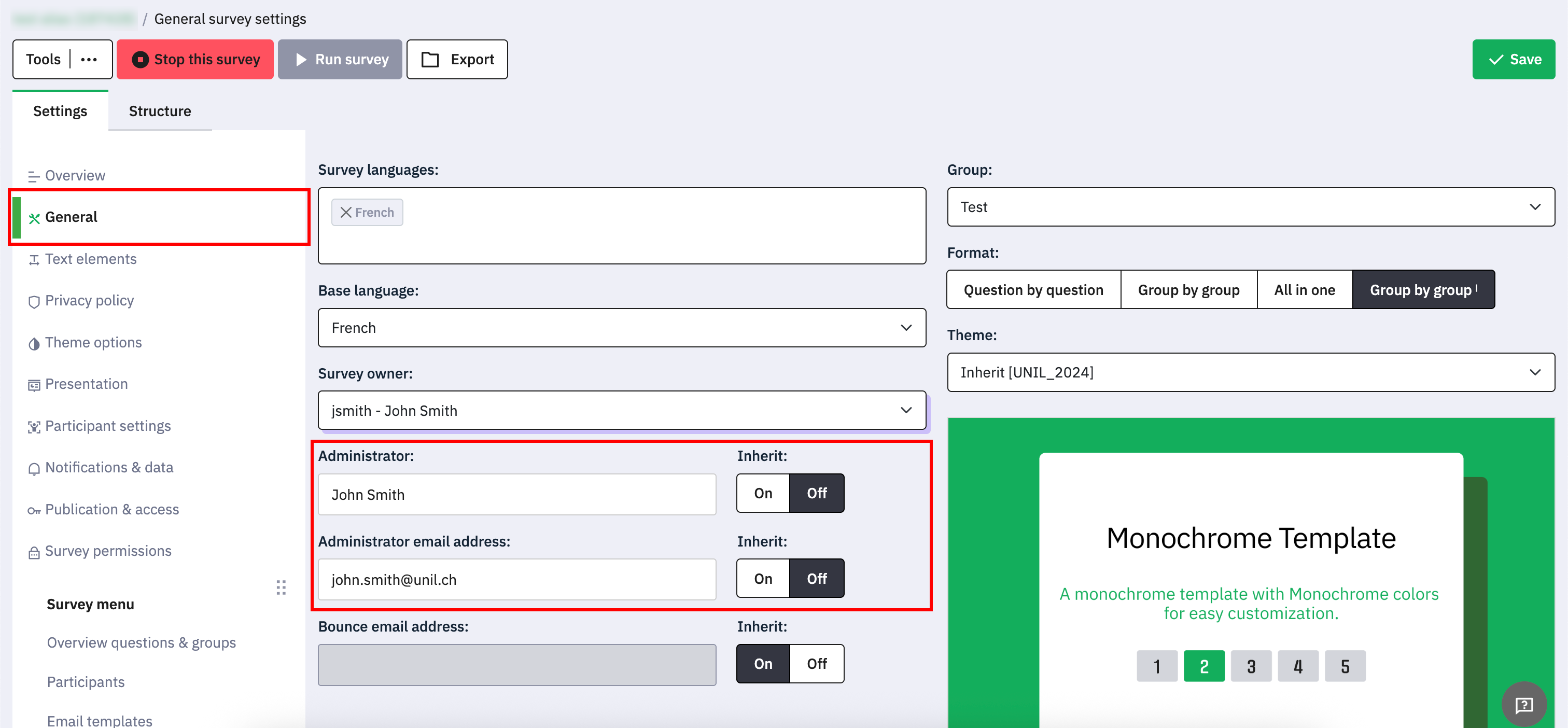
Task: Click the Survey menu drag handle dots
Action: [x=281, y=587]
